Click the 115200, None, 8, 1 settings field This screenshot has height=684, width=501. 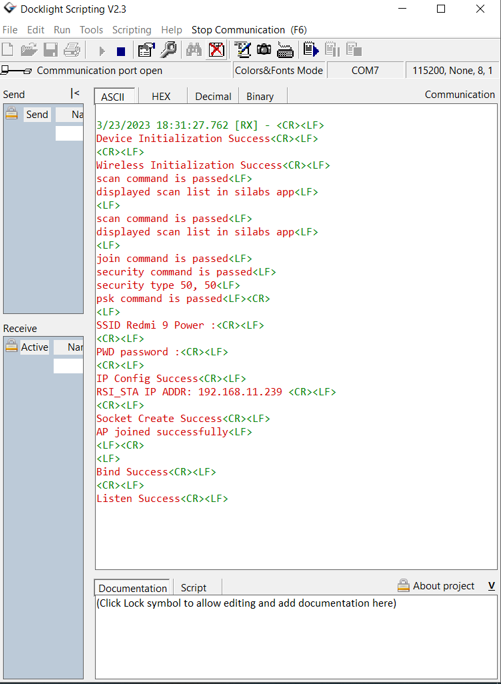pyautogui.click(x=453, y=70)
